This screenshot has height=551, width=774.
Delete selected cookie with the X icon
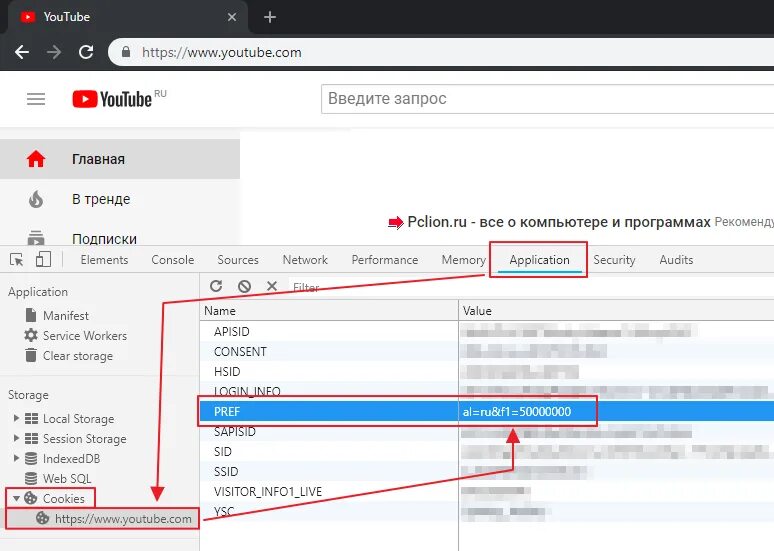271,286
